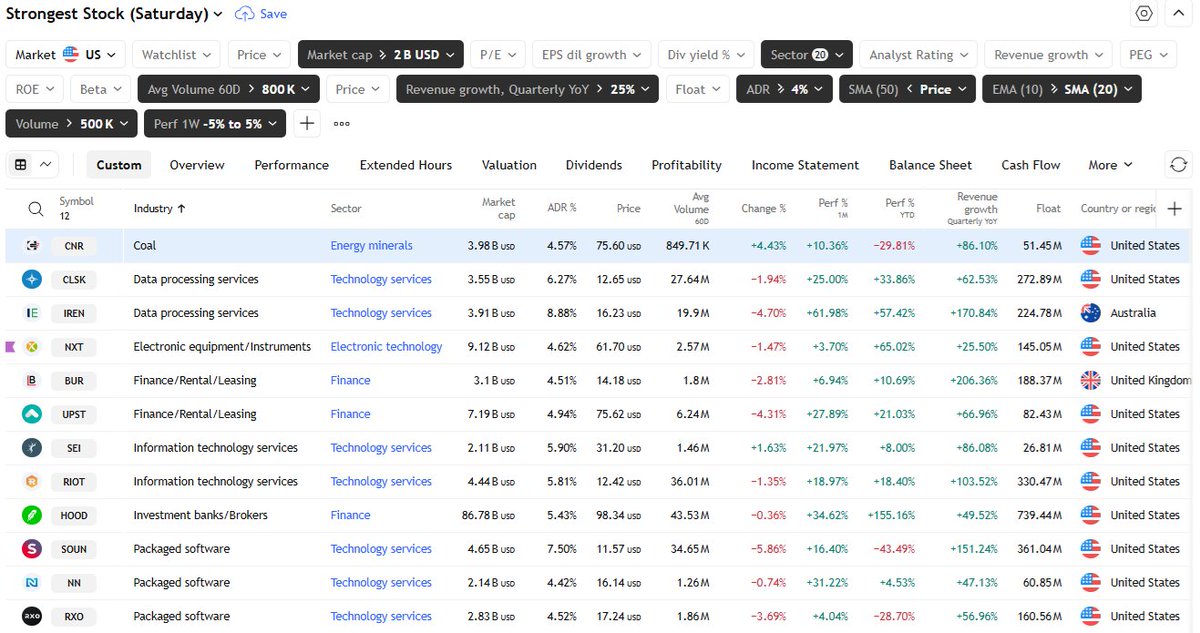Switch to the Profitability tab
The height and width of the screenshot is (633, 1200).
coord(686,165)
